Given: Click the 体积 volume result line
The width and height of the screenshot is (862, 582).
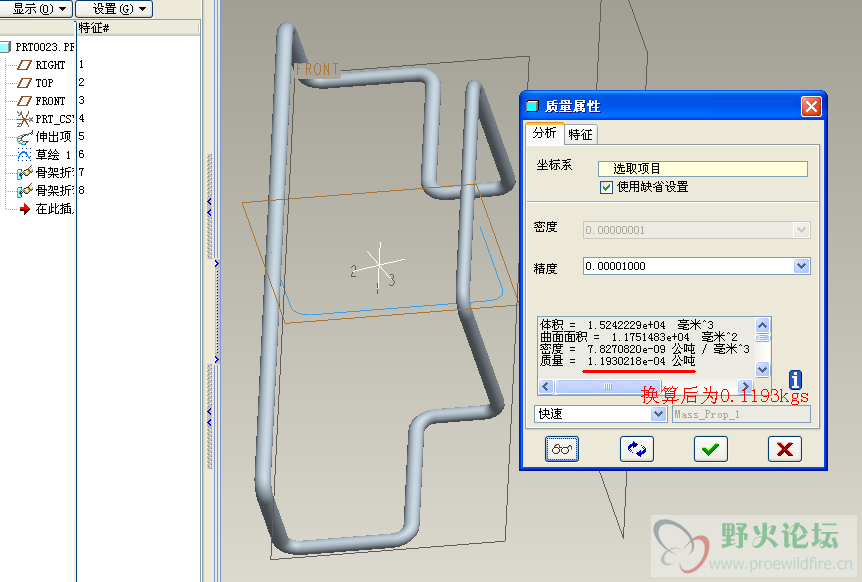Looking at the screenshot, I should (x=627, y=325).
